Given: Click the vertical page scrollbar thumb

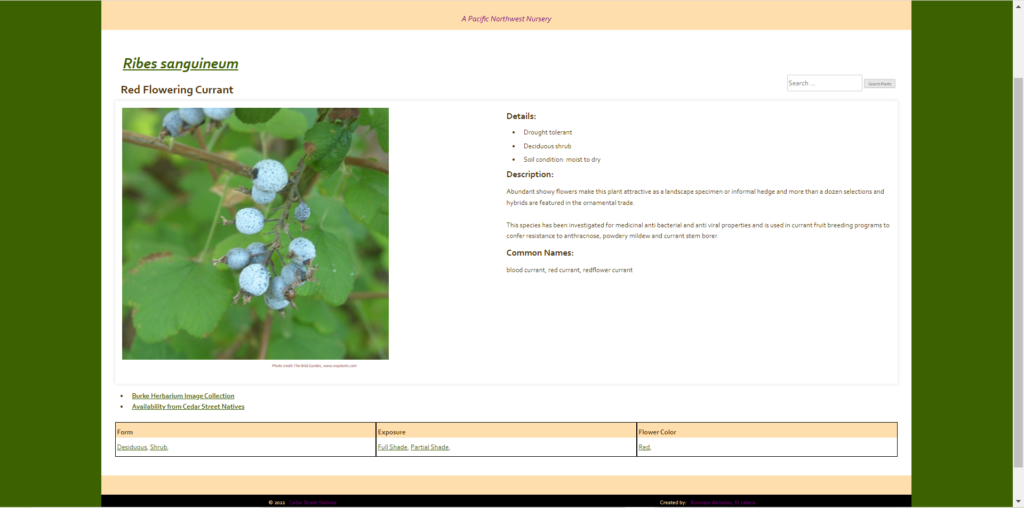Looking at the screenshot, I should point(1018,272).
